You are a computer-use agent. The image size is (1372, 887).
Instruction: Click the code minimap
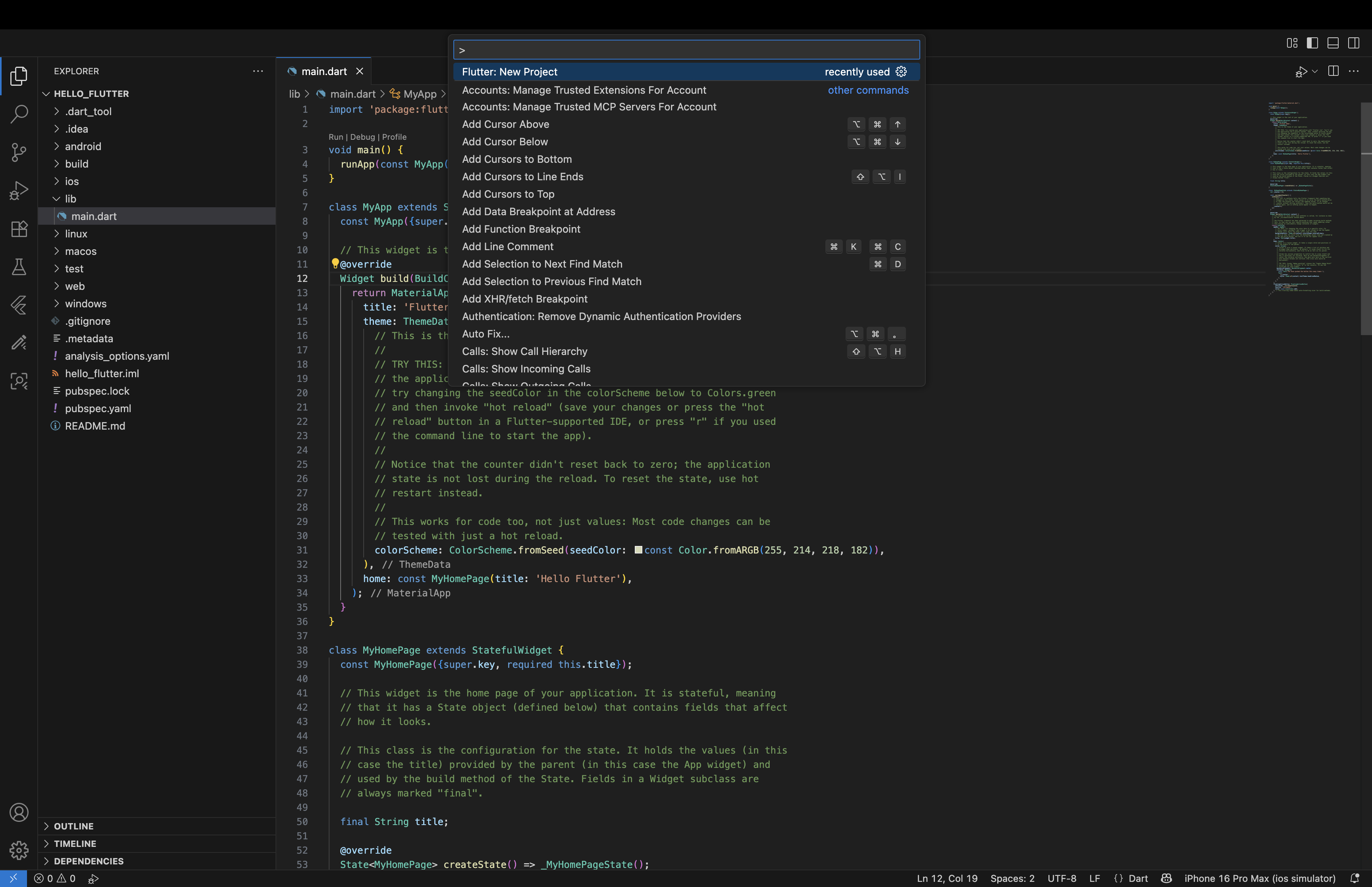pos(1307,199)
